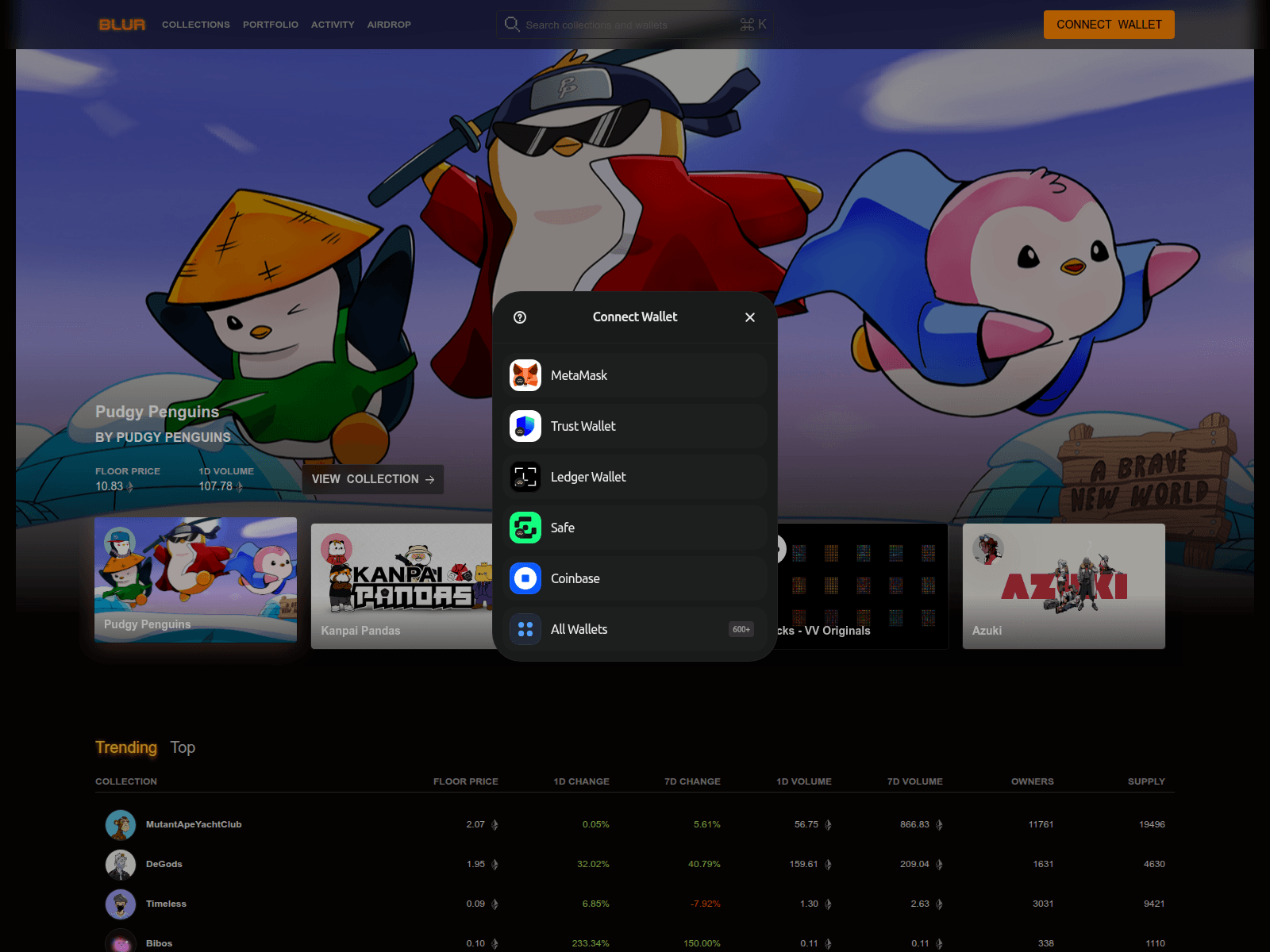Close the Connect Wallet dialog
Viewport: 1270px width, 952px height.
750,317
